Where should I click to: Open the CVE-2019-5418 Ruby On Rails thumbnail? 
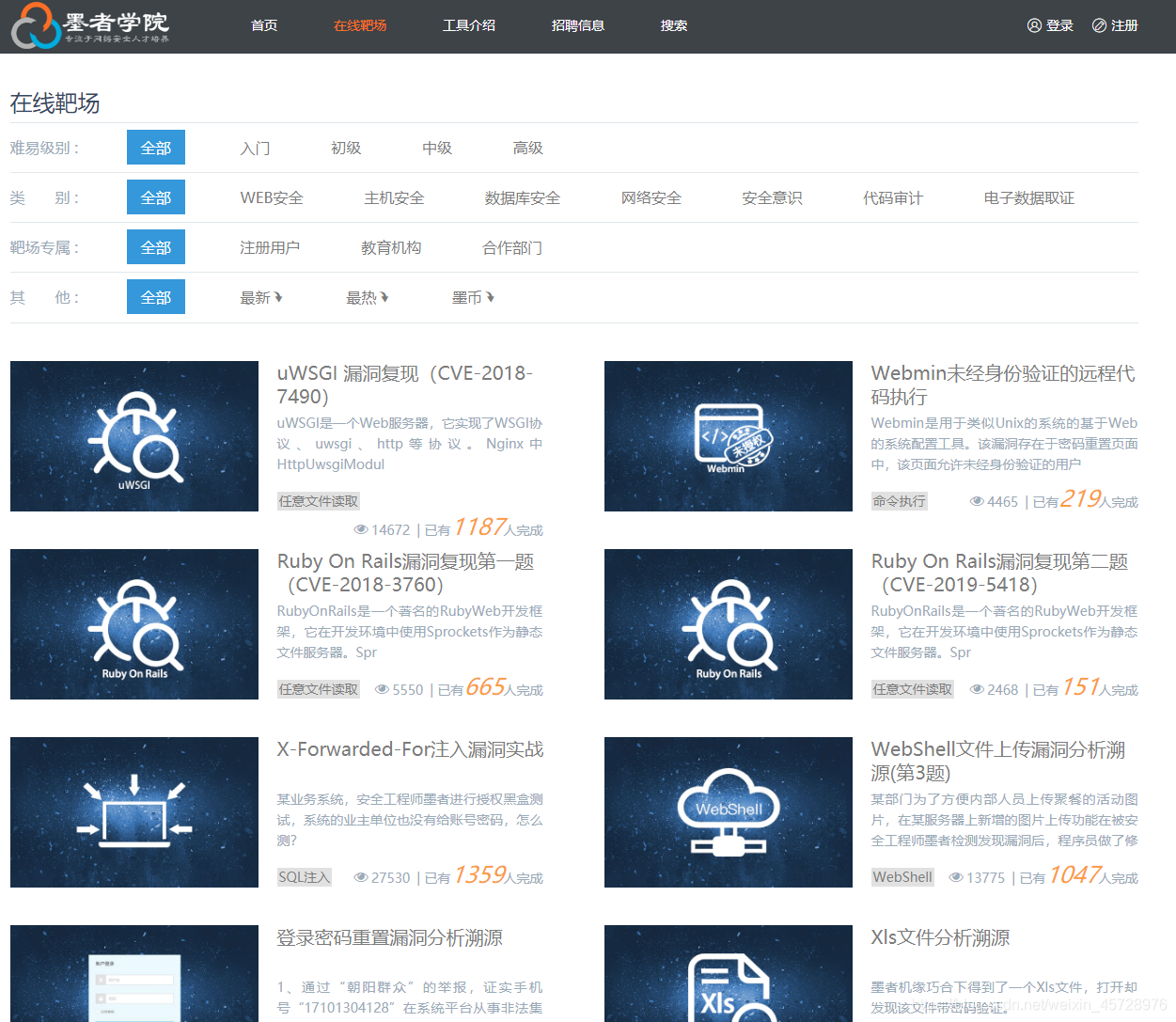point(729,624)
